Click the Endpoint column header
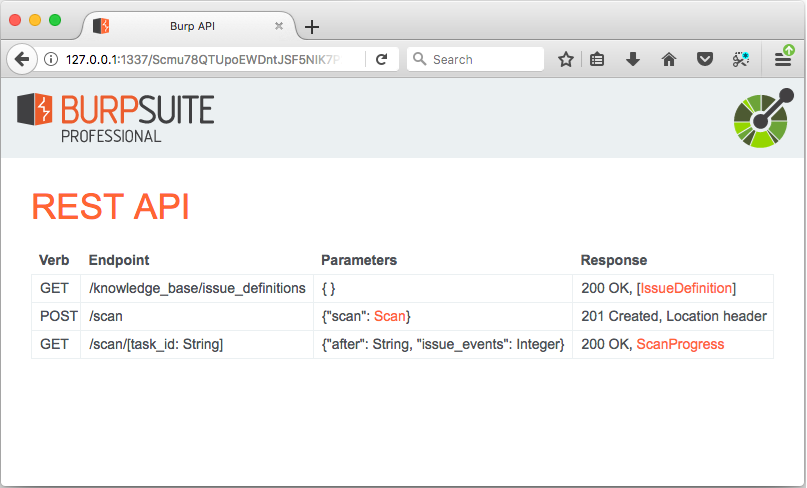 pos(119,260)
